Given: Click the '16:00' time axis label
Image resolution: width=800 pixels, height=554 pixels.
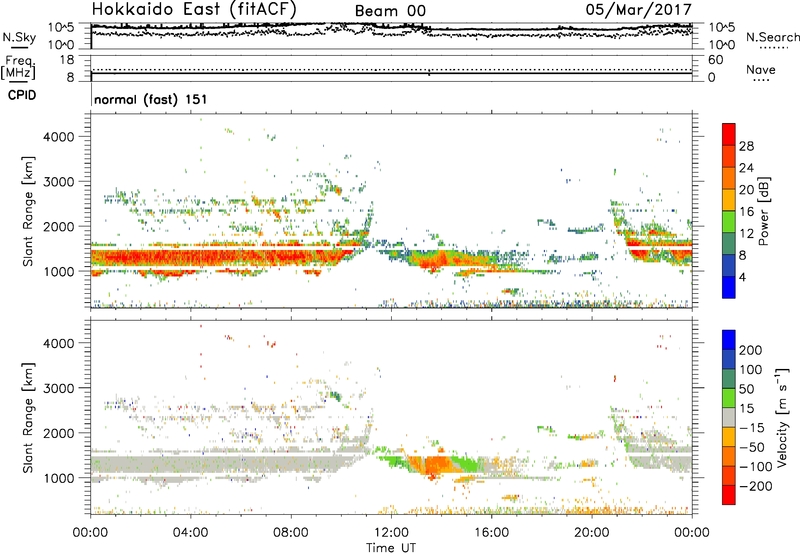Looking at the screenshot, I should coord(491,533).
